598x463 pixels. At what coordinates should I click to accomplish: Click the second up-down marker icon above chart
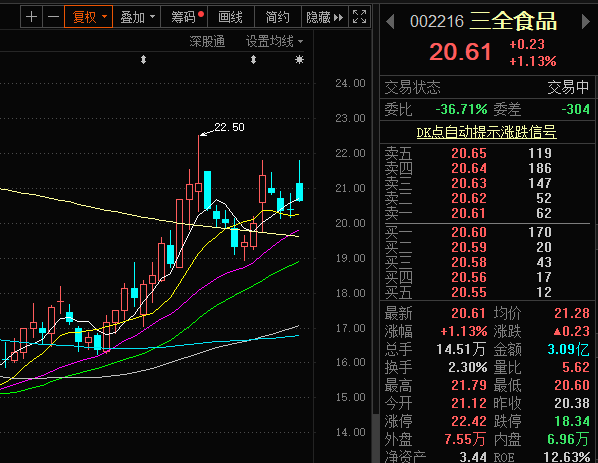tap(253, 59)
